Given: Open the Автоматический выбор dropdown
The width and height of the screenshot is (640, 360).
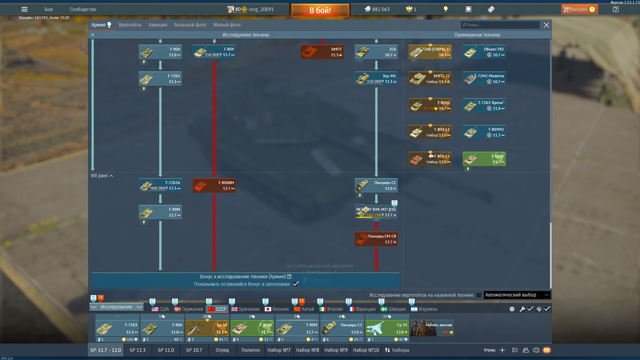Looking at the screenshot, I should [517, 295].
